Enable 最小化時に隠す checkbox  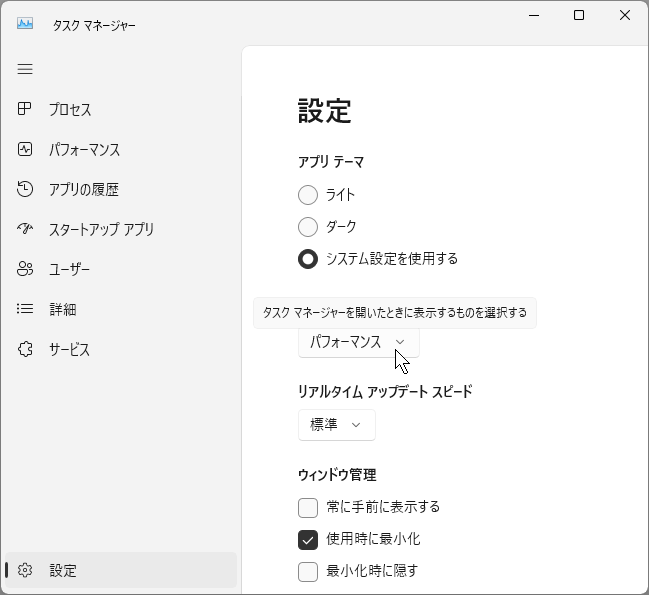click(x=308, y=572)
